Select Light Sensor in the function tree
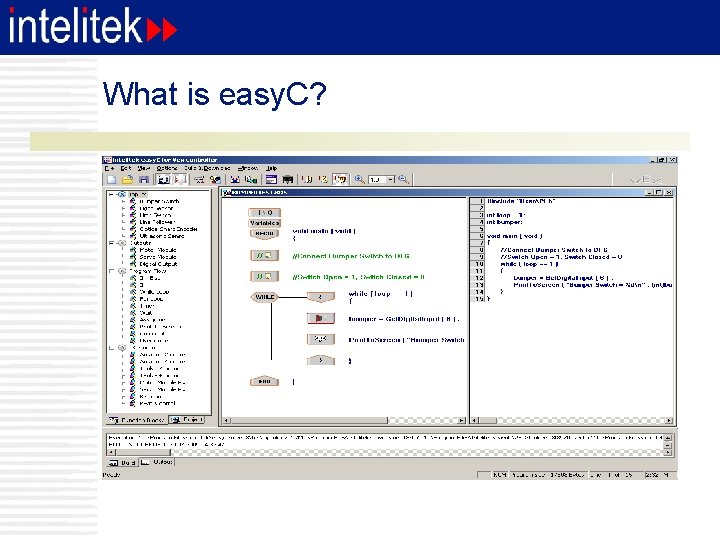Image resolution: width=720 pixels, height=540 pixels. [x=156, y=208]
